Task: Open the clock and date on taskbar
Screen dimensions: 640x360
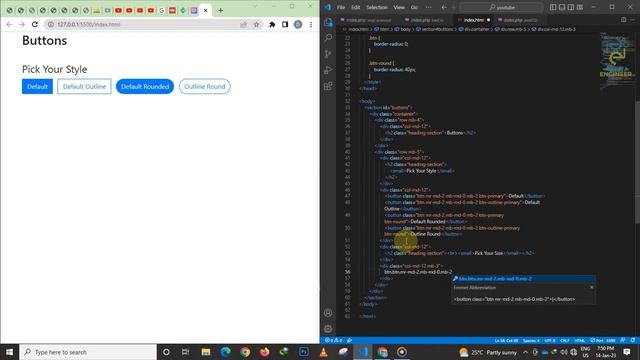Action: click(606, 352)
